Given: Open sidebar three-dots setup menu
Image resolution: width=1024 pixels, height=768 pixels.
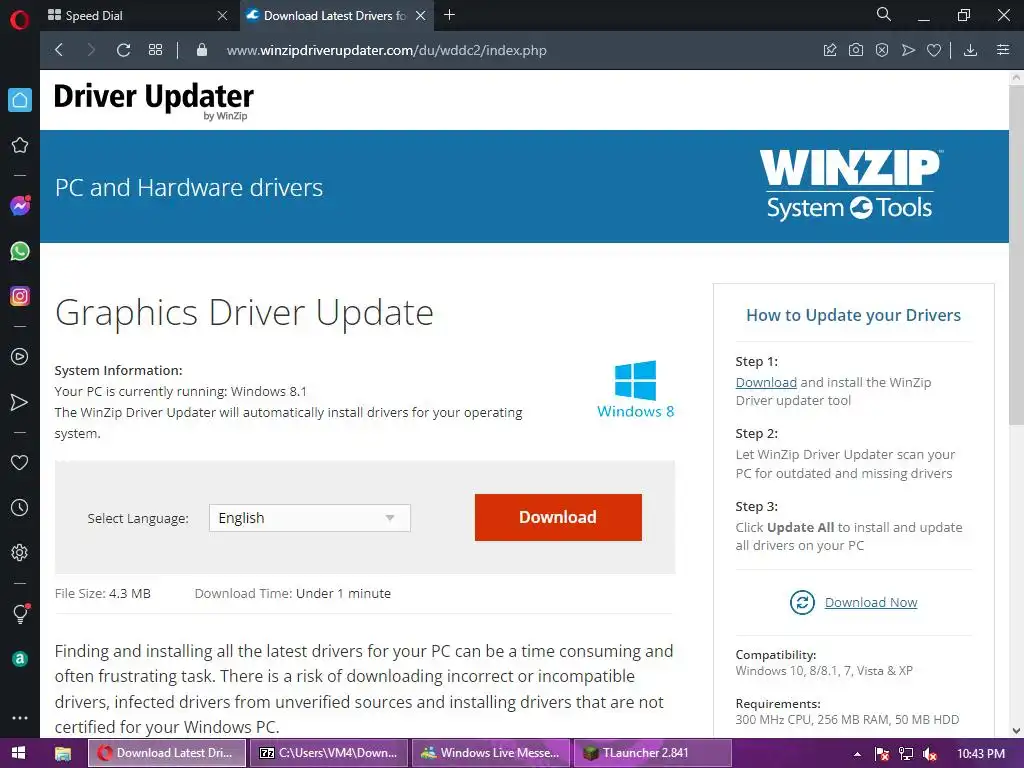Looking at the screenshot, I should [x=20, y=718].
